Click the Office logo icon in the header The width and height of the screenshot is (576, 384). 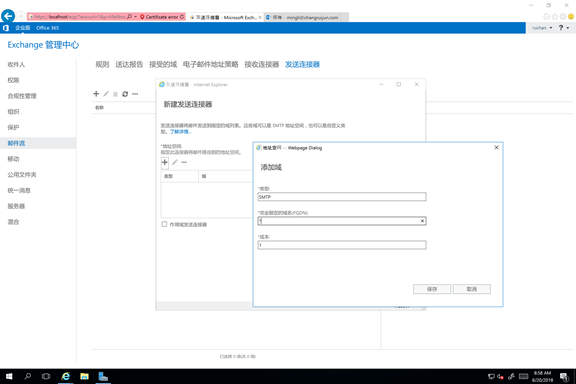pyautogui.click(x=6, y=28)
